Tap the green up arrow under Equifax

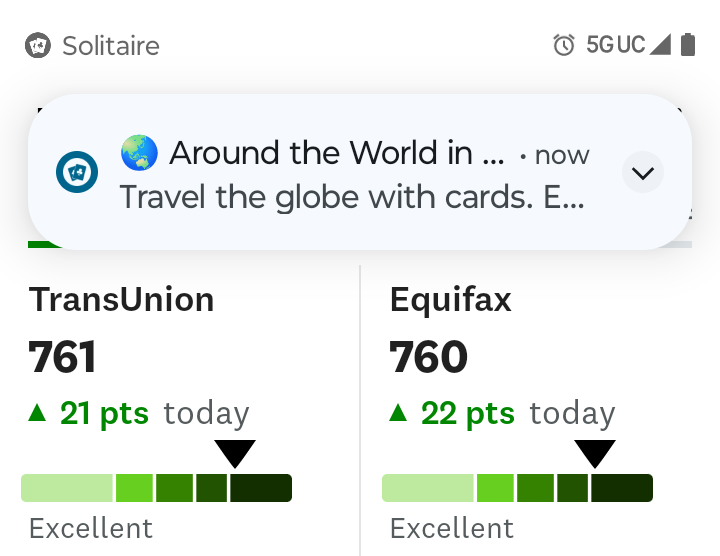[x=399, y=412]
